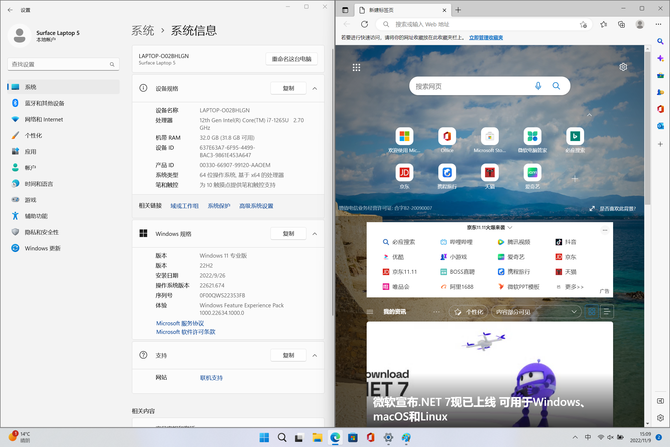The image size is (670, 447).
Task: Switch the news feed to list view
Action: pyautogui.click(x=606, y=312)
